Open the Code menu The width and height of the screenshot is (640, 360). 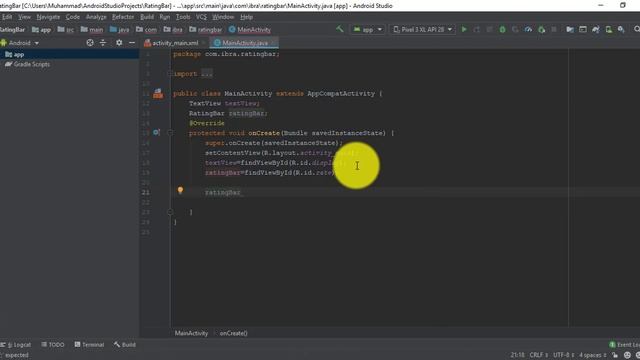pos(73,17)
